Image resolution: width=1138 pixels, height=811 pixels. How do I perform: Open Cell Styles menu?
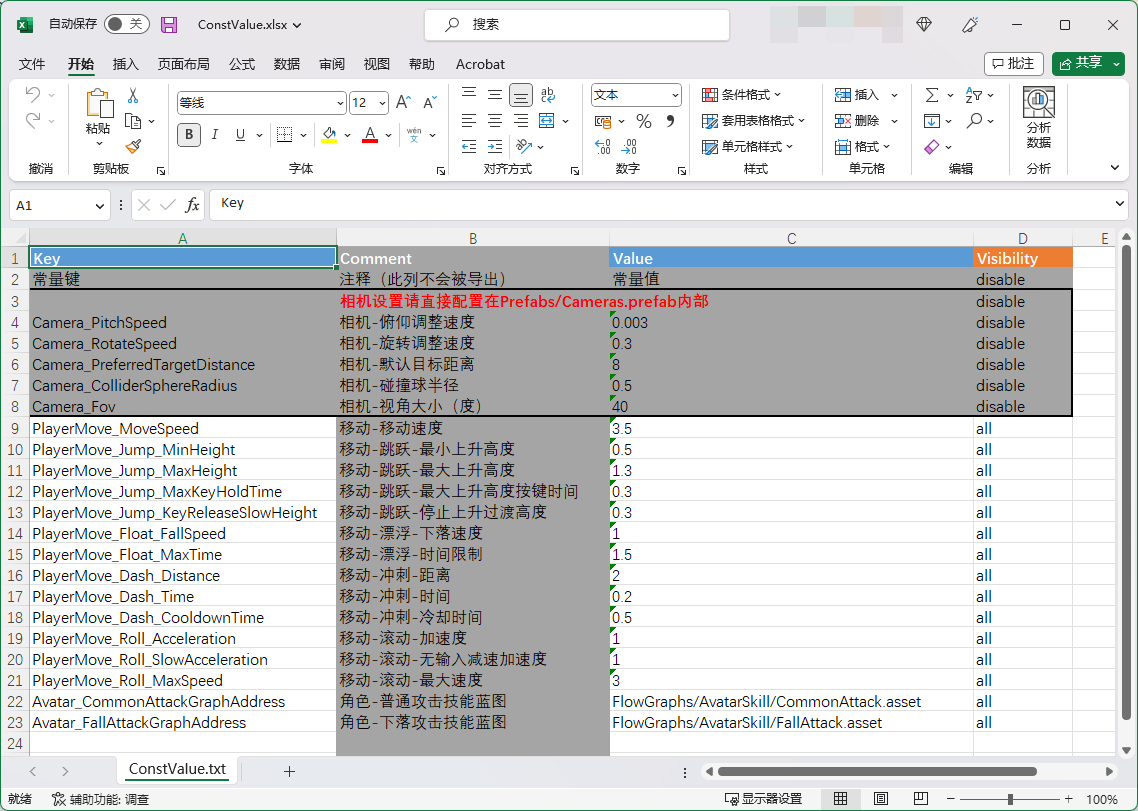748,147
